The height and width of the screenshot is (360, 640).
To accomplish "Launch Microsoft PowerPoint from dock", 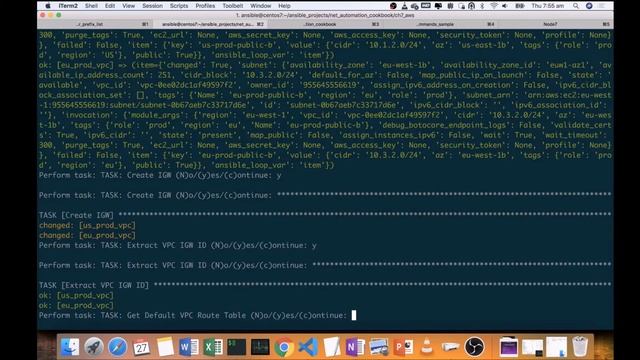I will pos(403,347).
